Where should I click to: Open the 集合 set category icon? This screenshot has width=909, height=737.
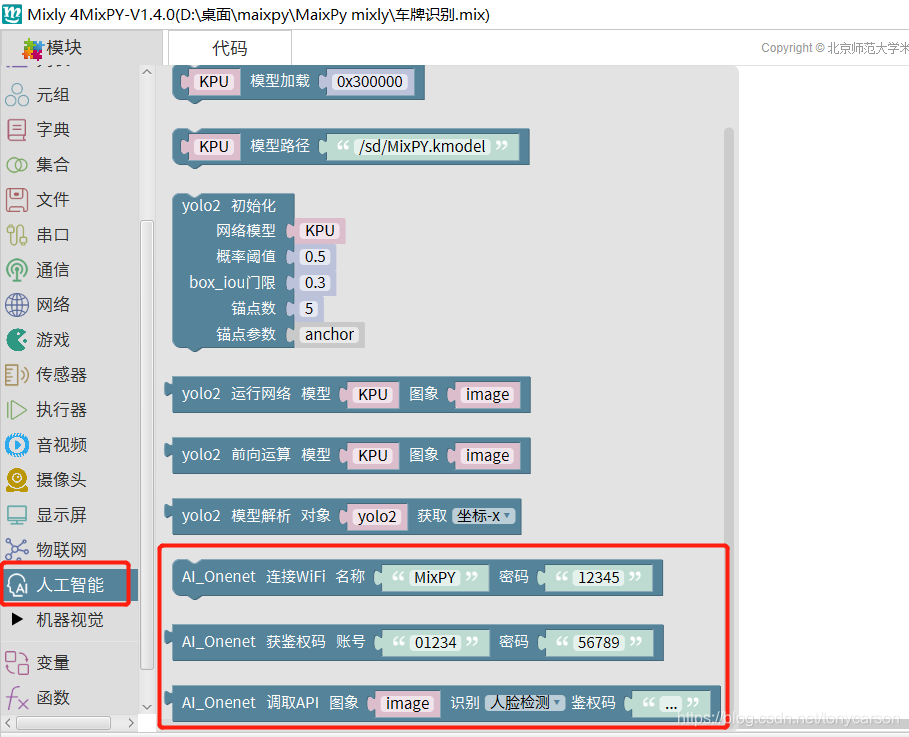pyautogui.click(x=17, y=165)
